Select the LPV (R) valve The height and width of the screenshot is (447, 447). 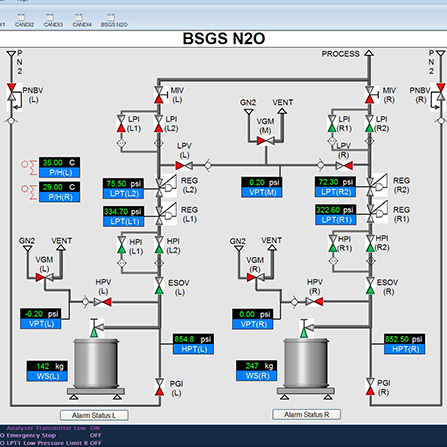tap(344, 165)
